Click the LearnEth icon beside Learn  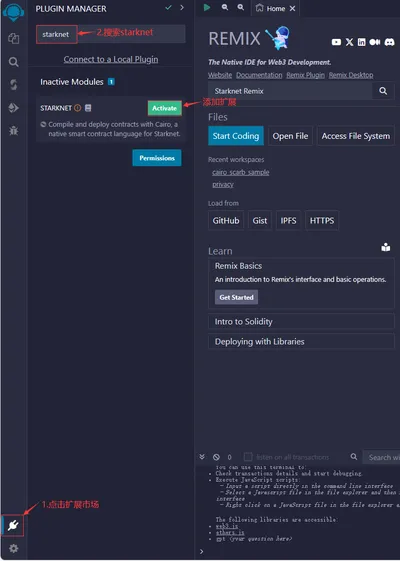tap(386, 247)
